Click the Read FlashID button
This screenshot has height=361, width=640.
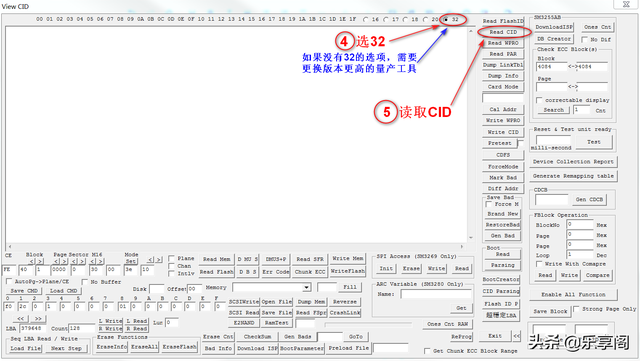[503, 21]
